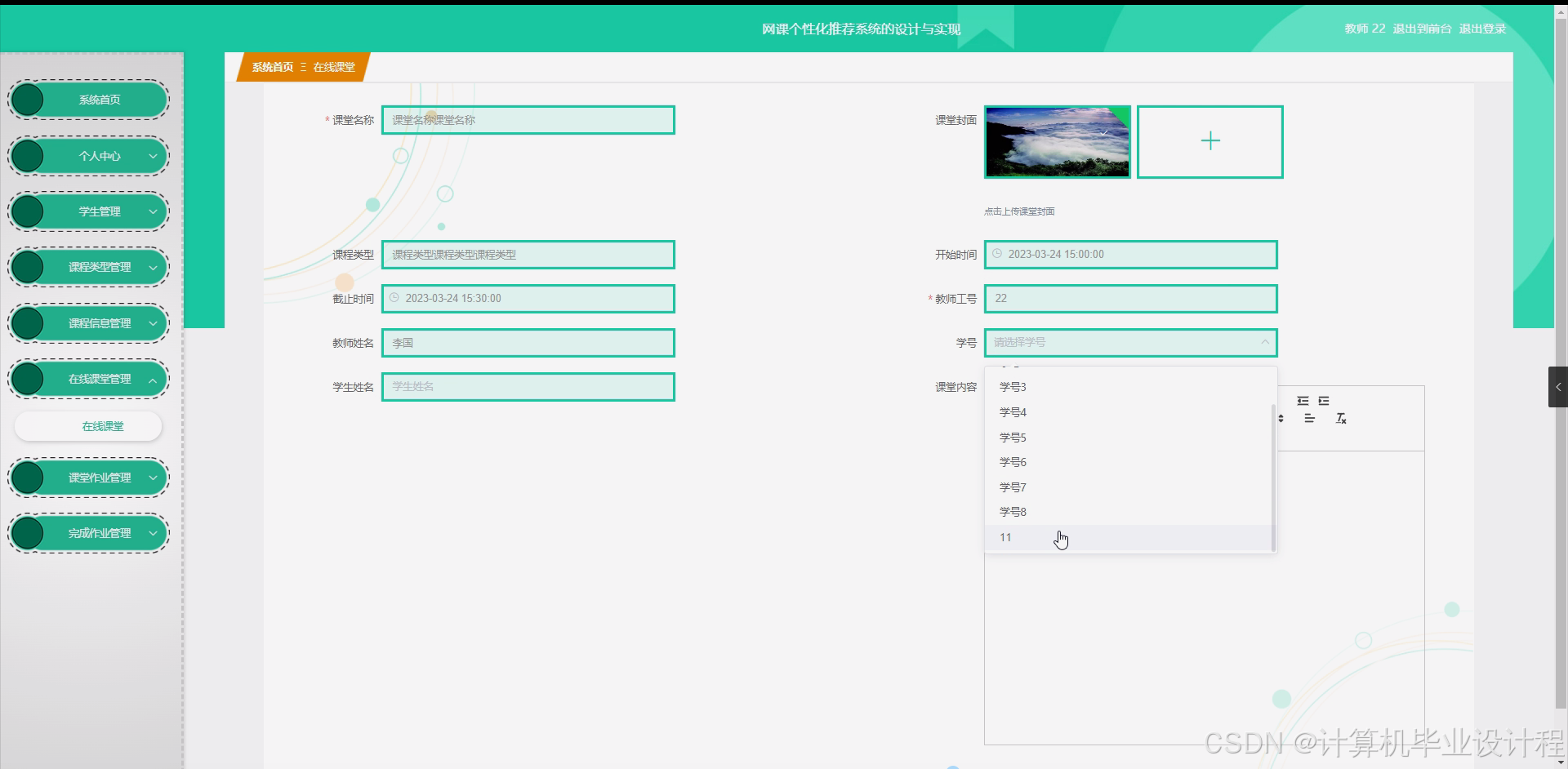Click the small up-down picker arrow in the editor toolbar
Screen dimensions: 1568x769
1281,419
